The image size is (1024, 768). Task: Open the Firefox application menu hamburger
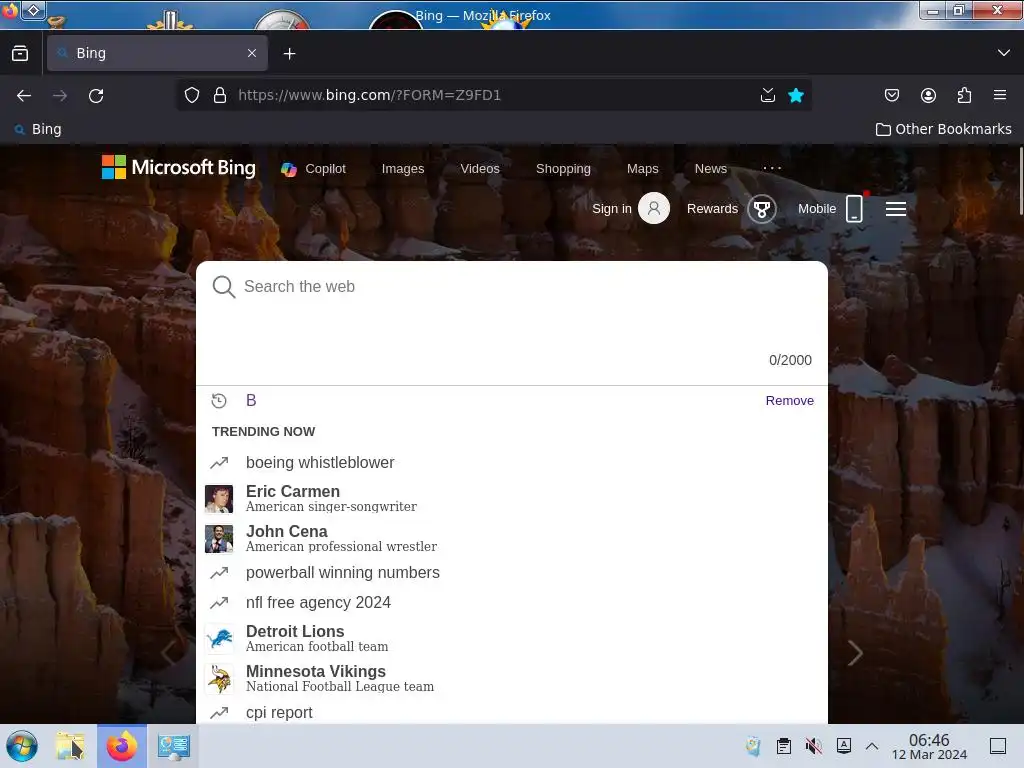[1000, 95]
